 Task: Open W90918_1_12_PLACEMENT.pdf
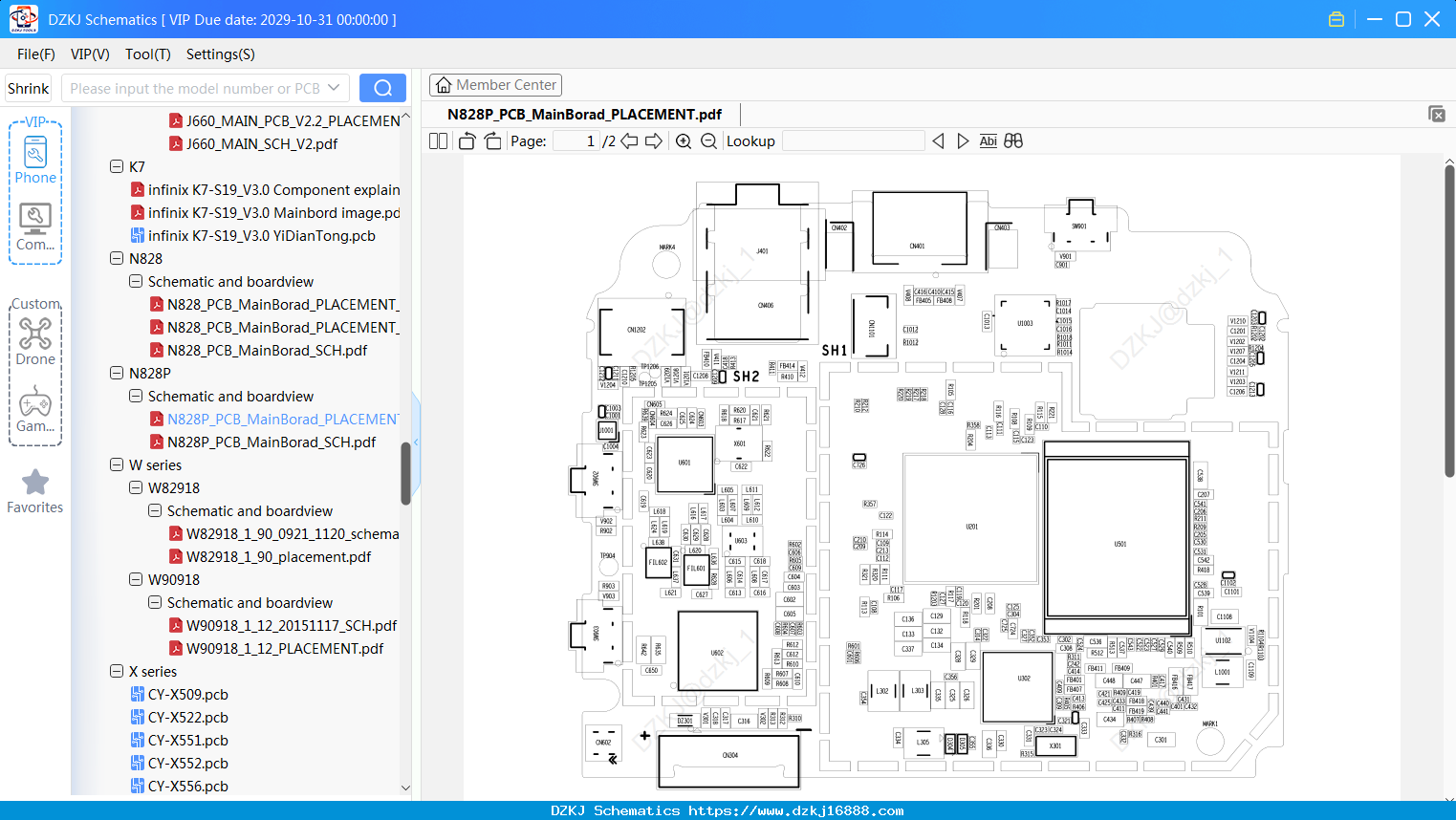285,648
